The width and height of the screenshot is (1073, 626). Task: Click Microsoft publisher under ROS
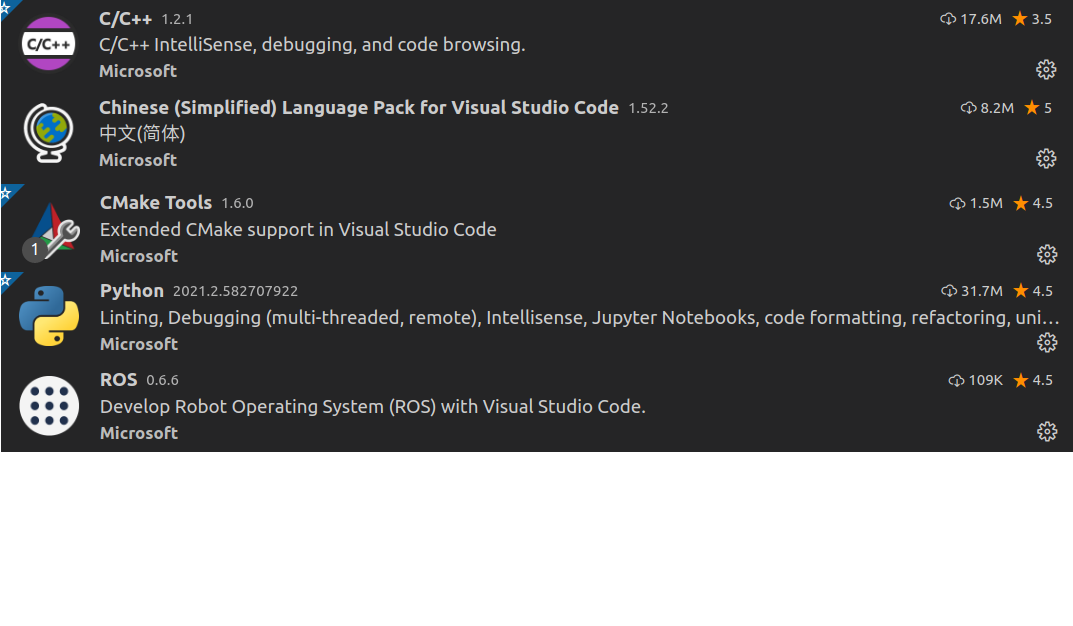[x=139, y=433]
